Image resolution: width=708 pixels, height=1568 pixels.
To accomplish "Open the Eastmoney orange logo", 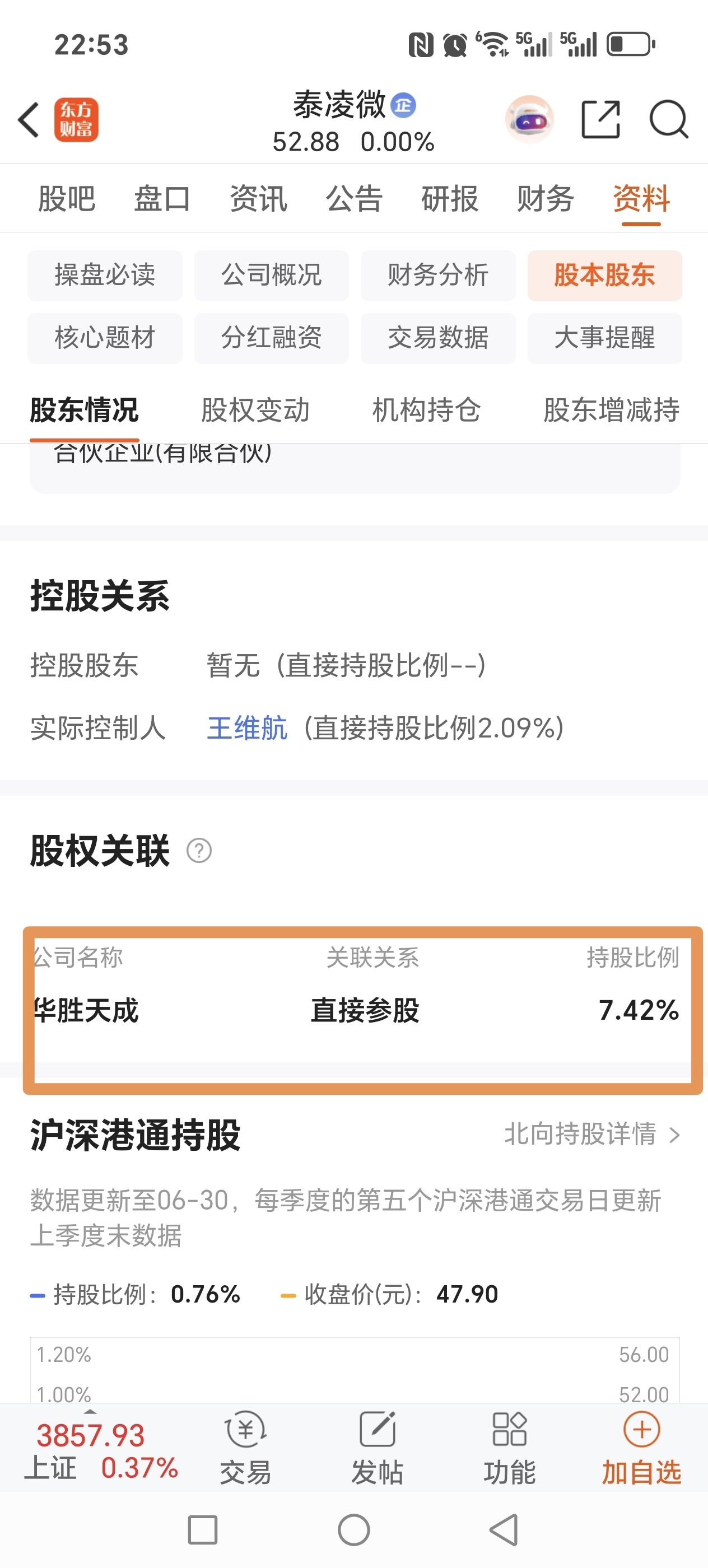I will 76,120.
